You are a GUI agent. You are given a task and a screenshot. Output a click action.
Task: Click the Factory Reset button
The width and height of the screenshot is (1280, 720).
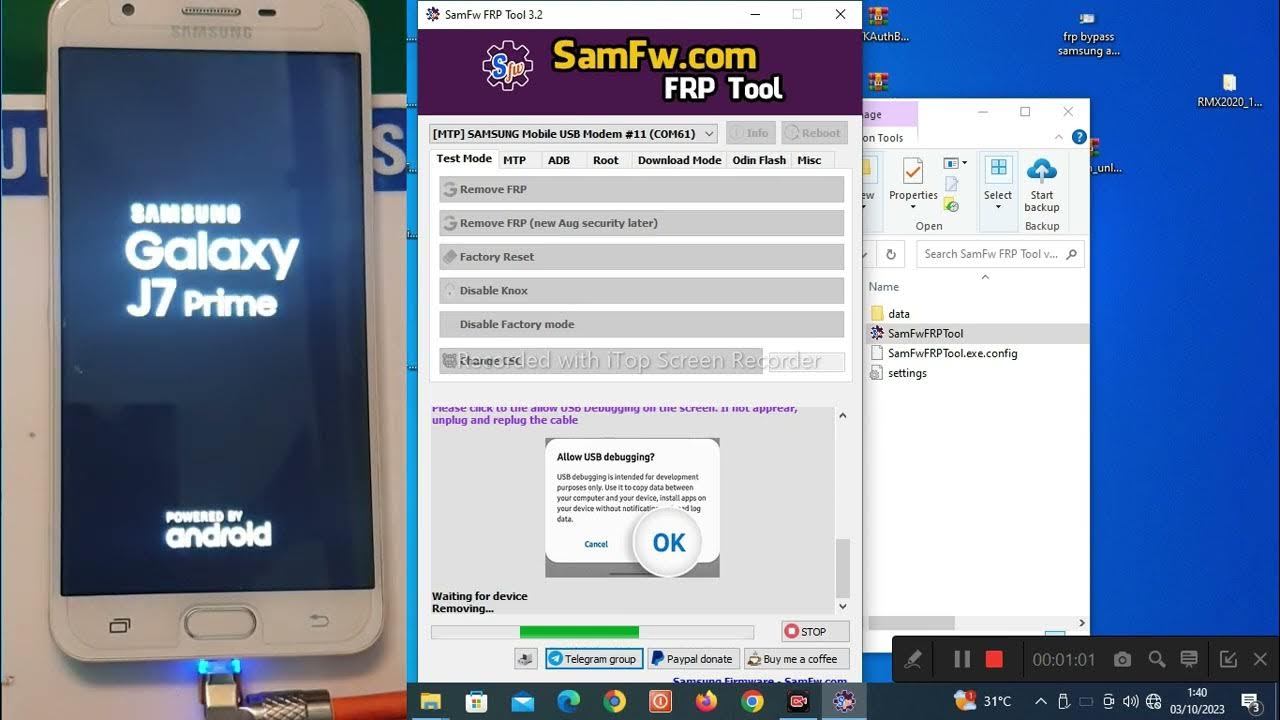641,257
